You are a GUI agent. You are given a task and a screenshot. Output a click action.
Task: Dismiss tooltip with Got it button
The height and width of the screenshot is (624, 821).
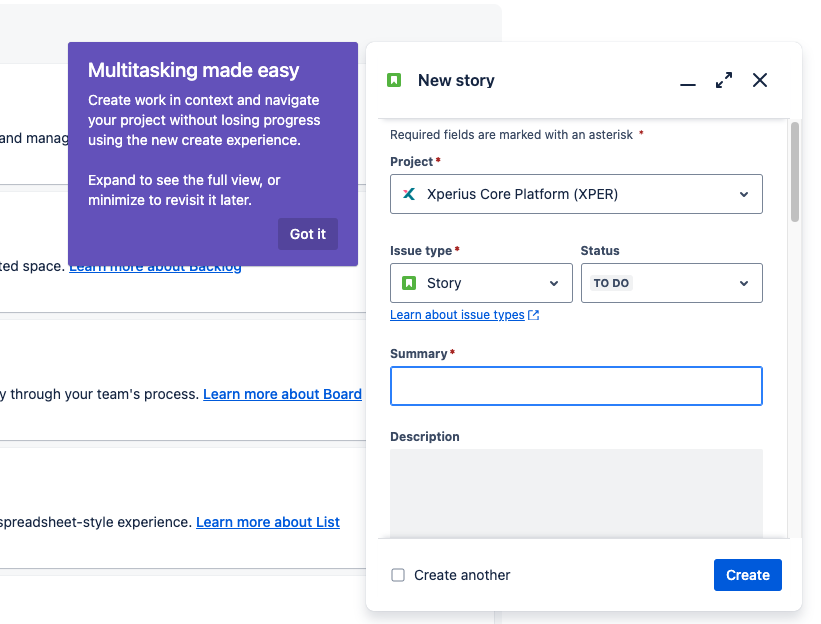pyautogui.click(x=308, y=234)
